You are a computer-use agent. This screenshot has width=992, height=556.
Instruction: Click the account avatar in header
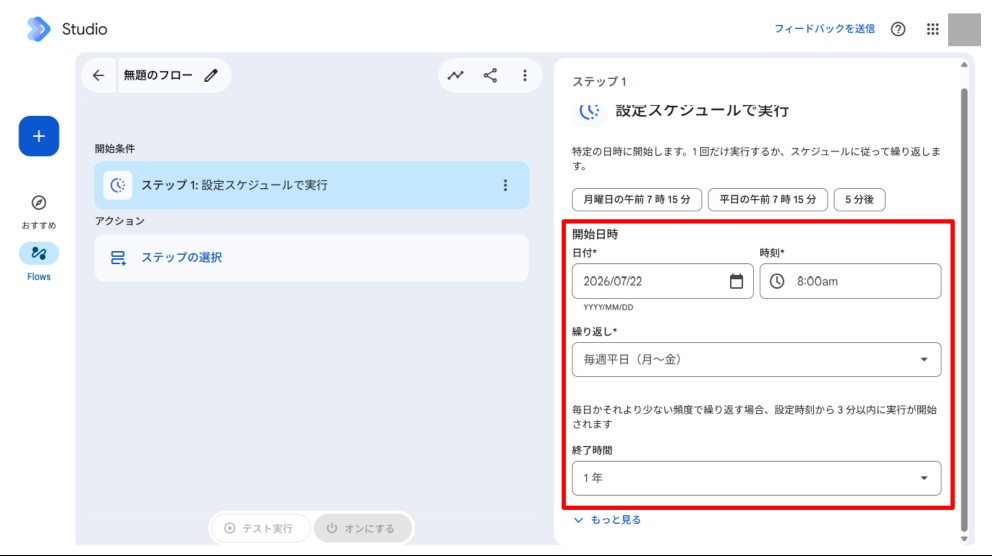click(x=964, y=29)
